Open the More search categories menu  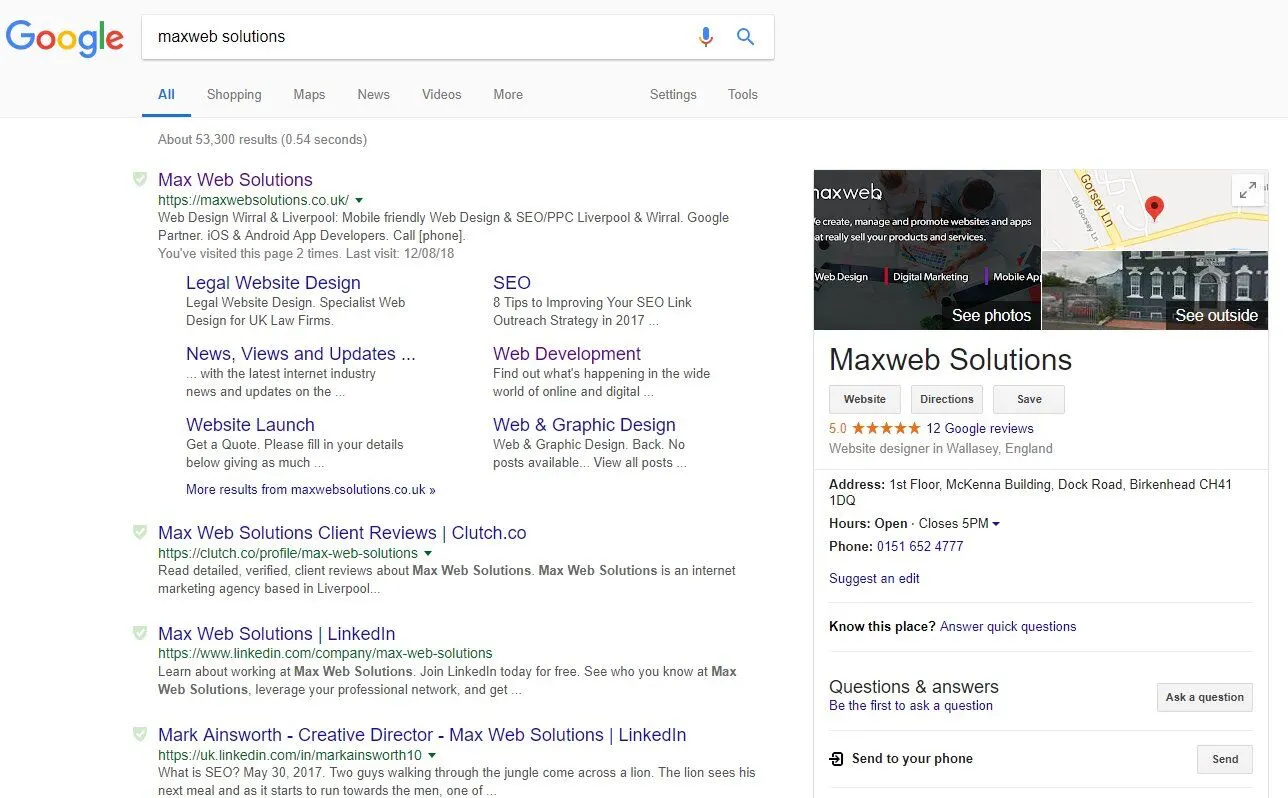pyautogui.click(x=507, y=94)
